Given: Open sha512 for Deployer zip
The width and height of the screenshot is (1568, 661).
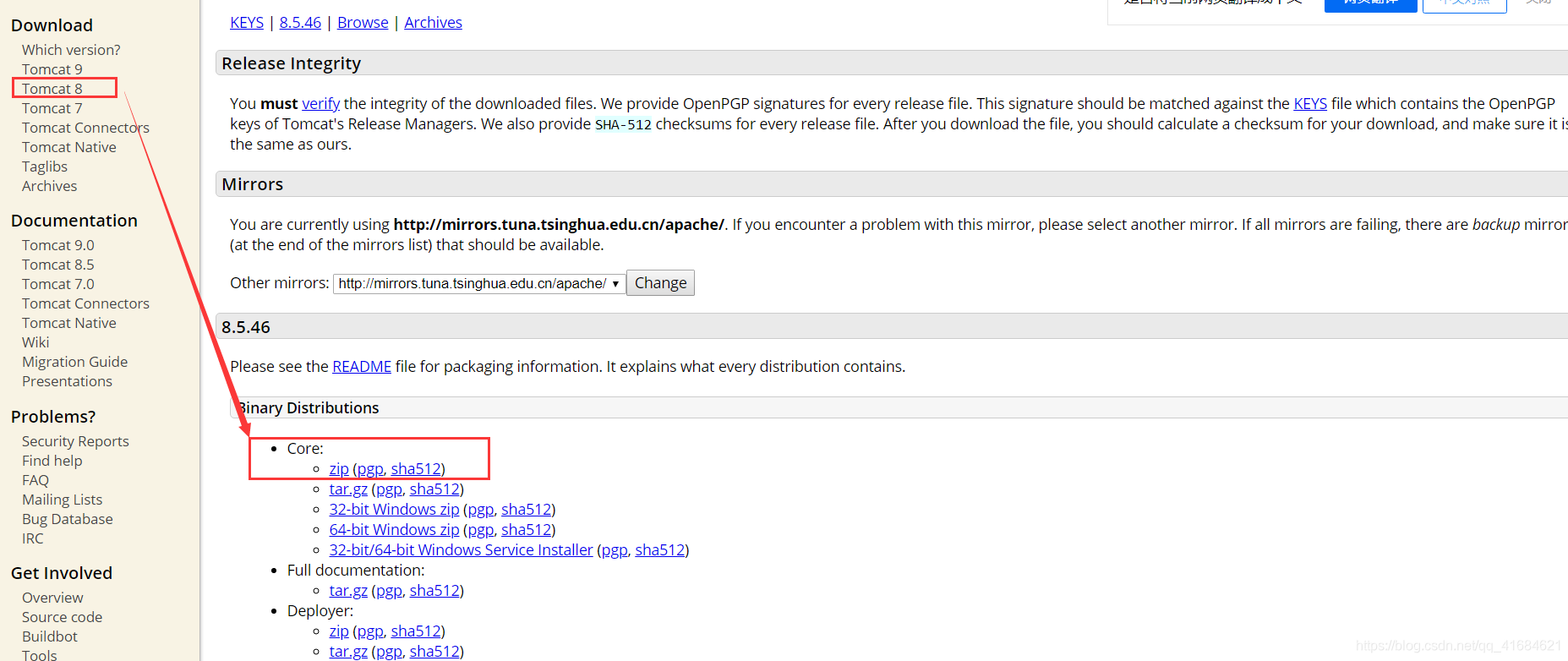Looking at the screenshot, I should pyautogui.click(x=416, y=631).
